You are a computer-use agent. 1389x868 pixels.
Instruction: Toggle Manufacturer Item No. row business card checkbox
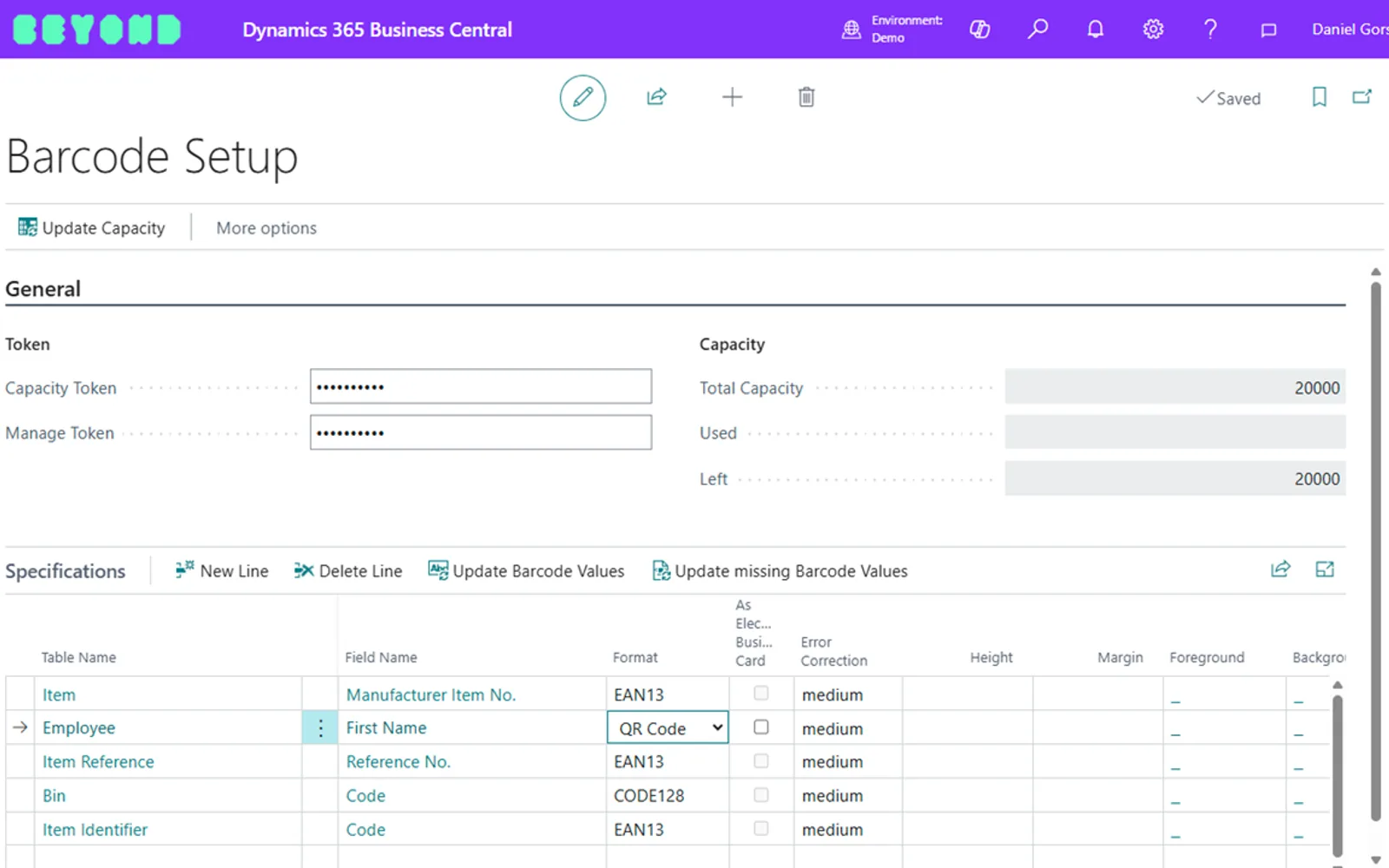pyautogui.click(x=761, y=694)
